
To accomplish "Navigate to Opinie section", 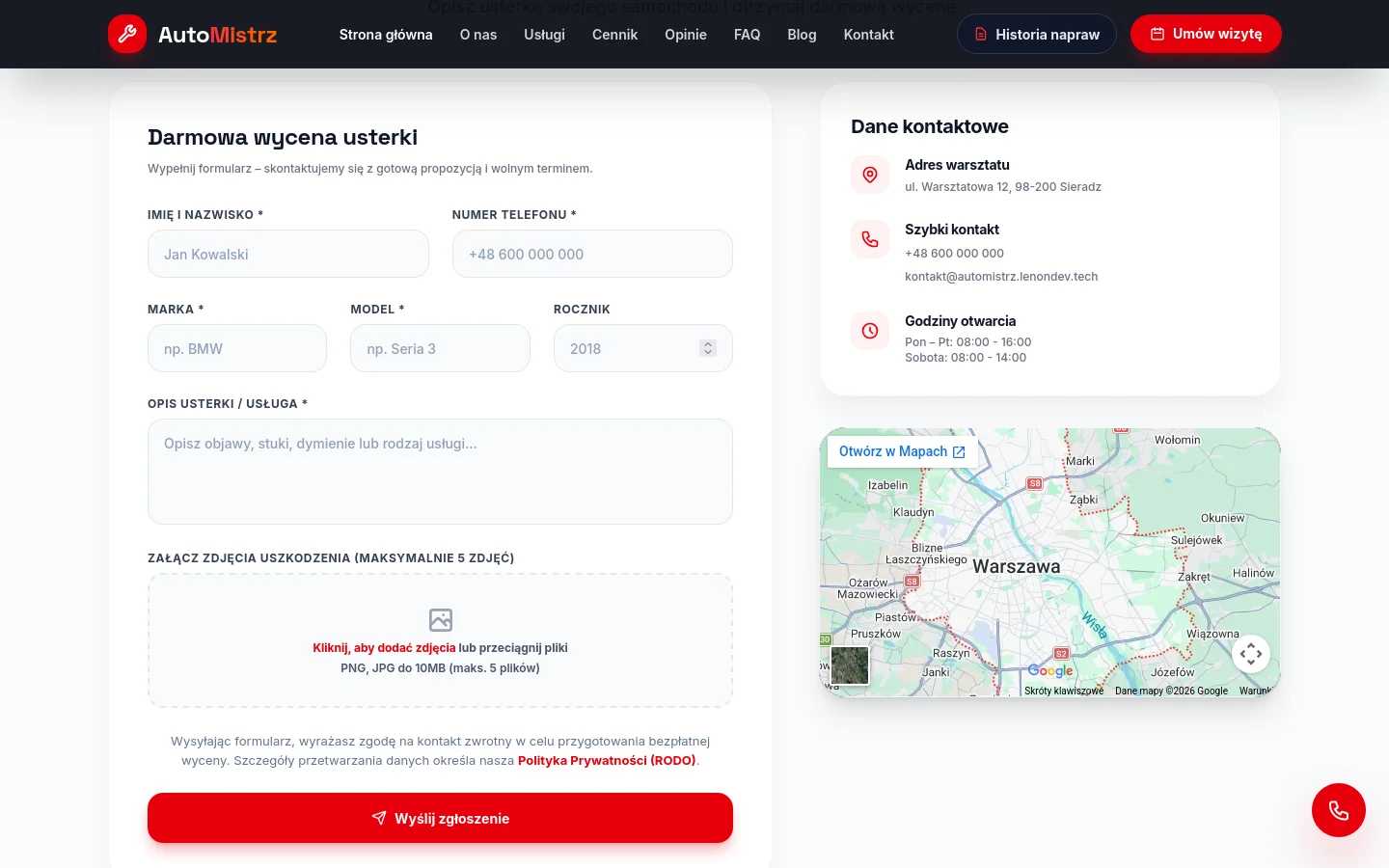I will [x=686, y=35].
